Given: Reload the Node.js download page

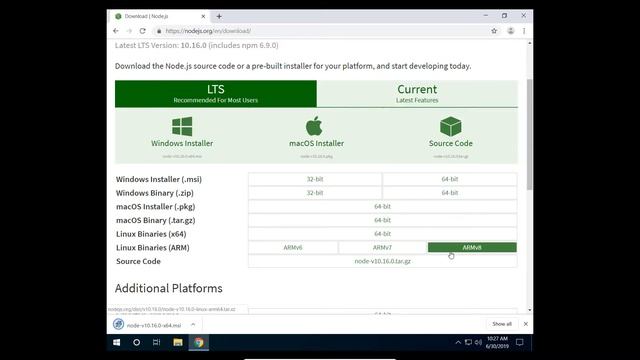Looking at the screenshot, I should click(x=142, y=31).
